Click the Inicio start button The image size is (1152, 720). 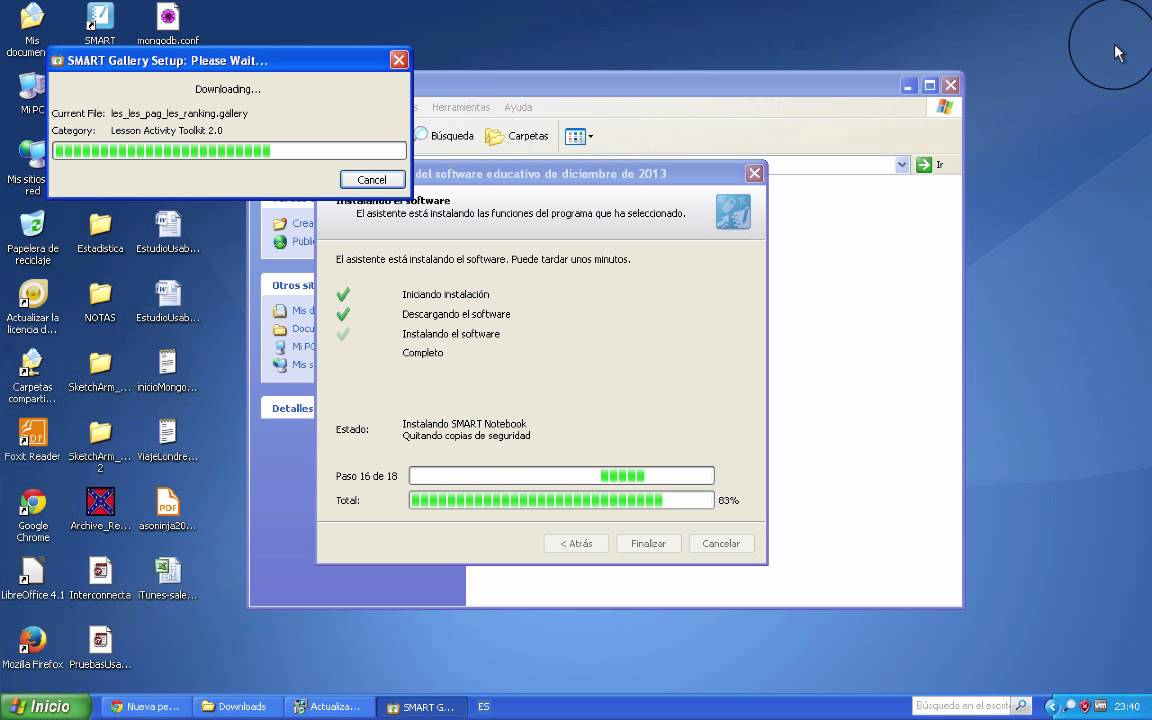point(46,707)
